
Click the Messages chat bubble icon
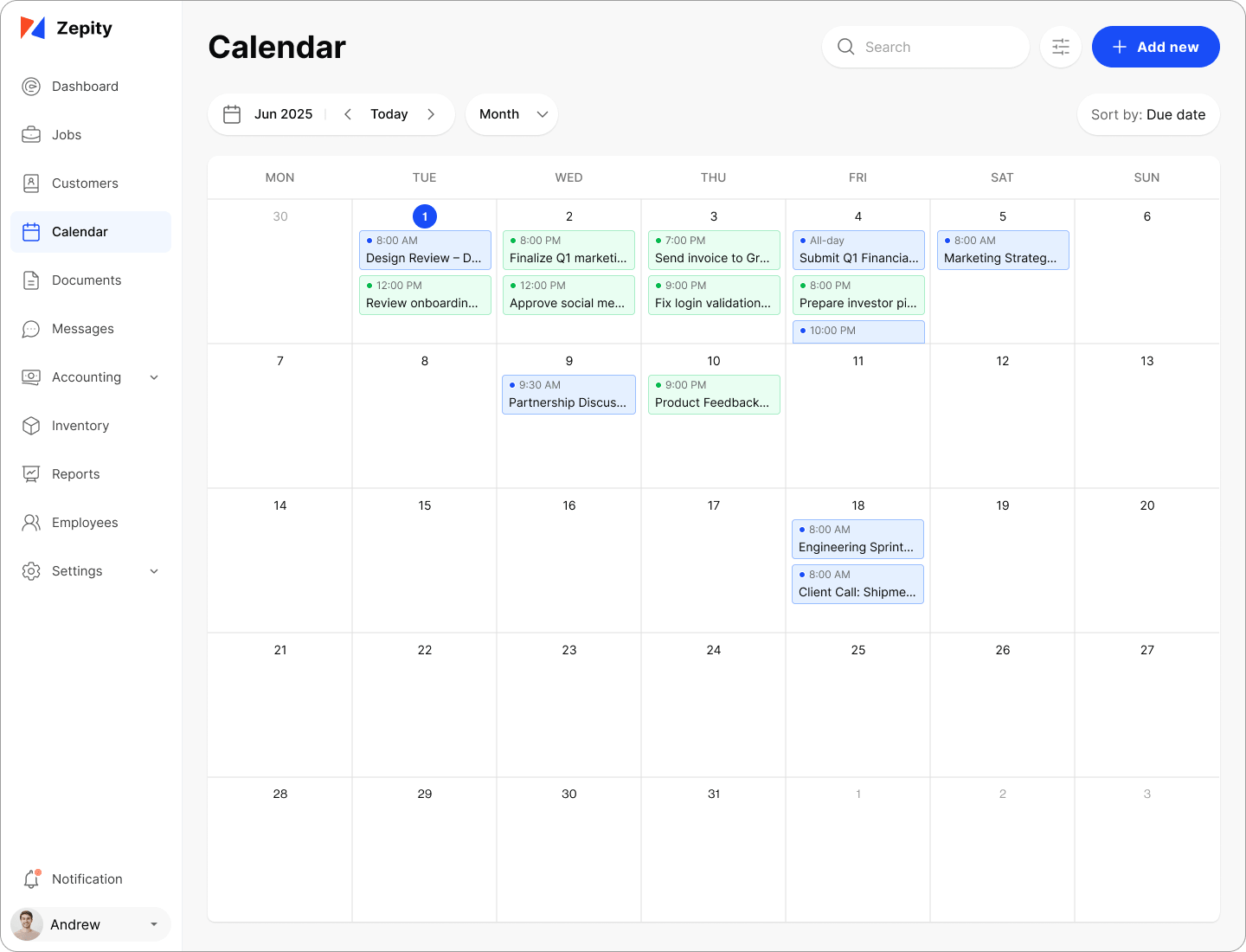(31, 329)
